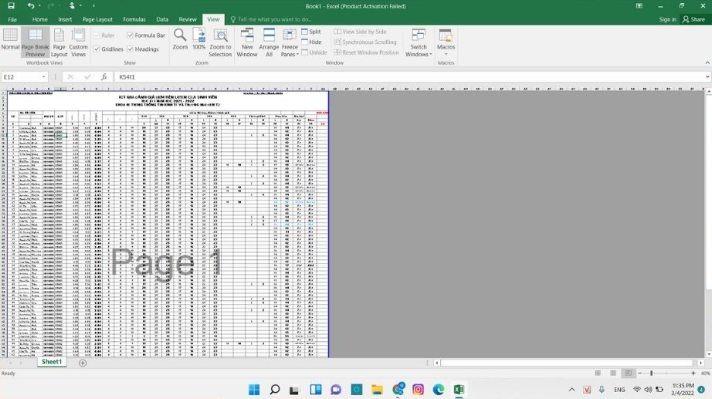Open the Switch Windows dropdown

pos(418,42)
